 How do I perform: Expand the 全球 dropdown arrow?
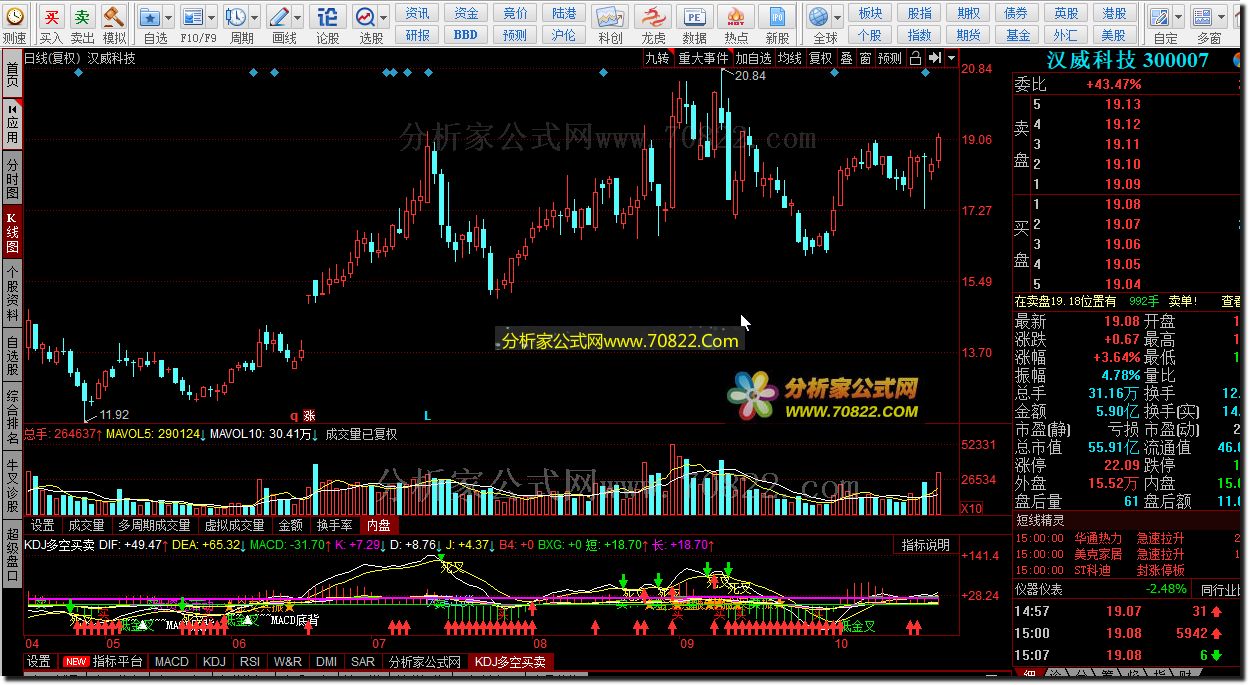coord(837,17)
